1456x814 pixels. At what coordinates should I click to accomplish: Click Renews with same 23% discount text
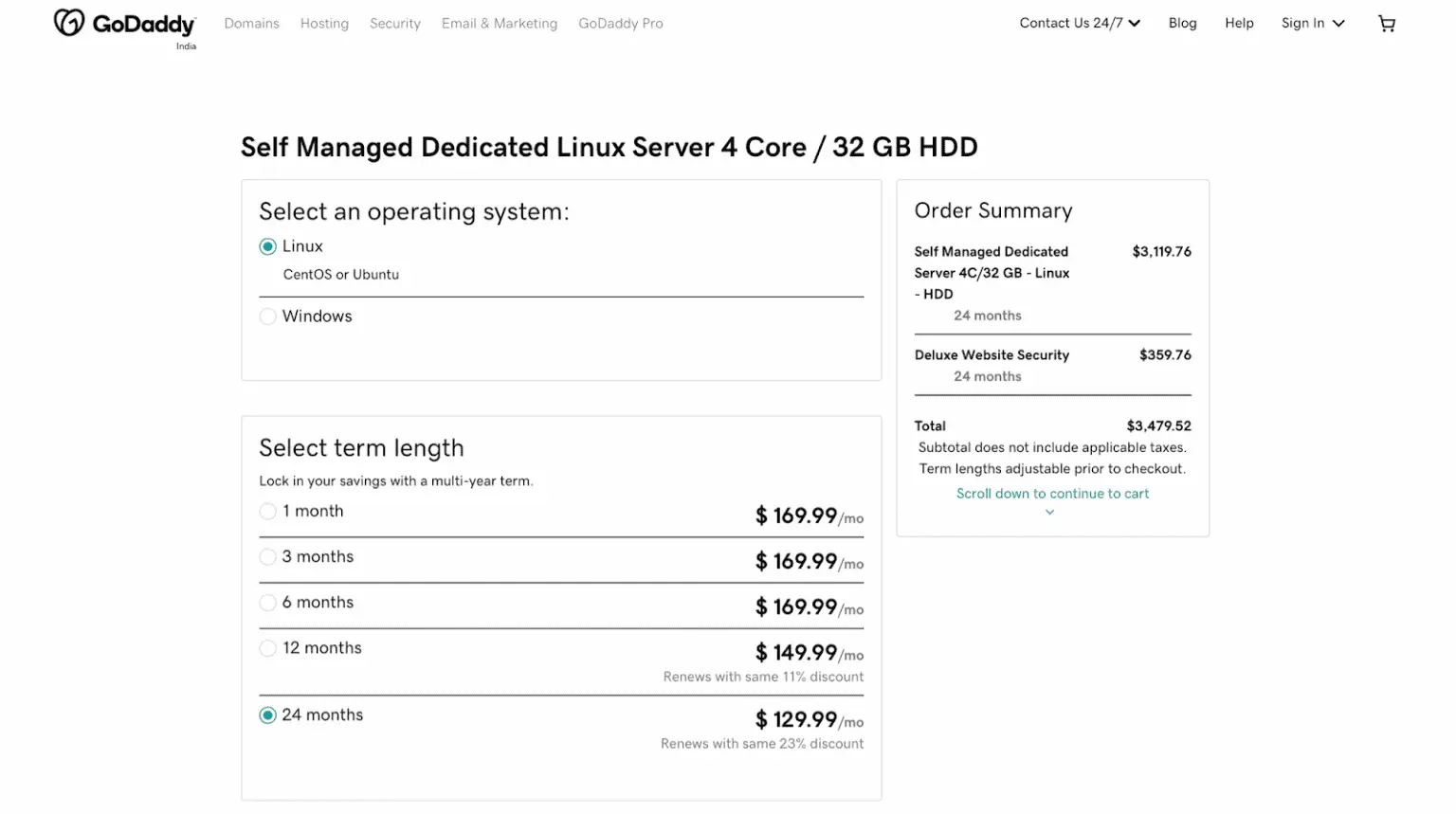click(762, 745)
